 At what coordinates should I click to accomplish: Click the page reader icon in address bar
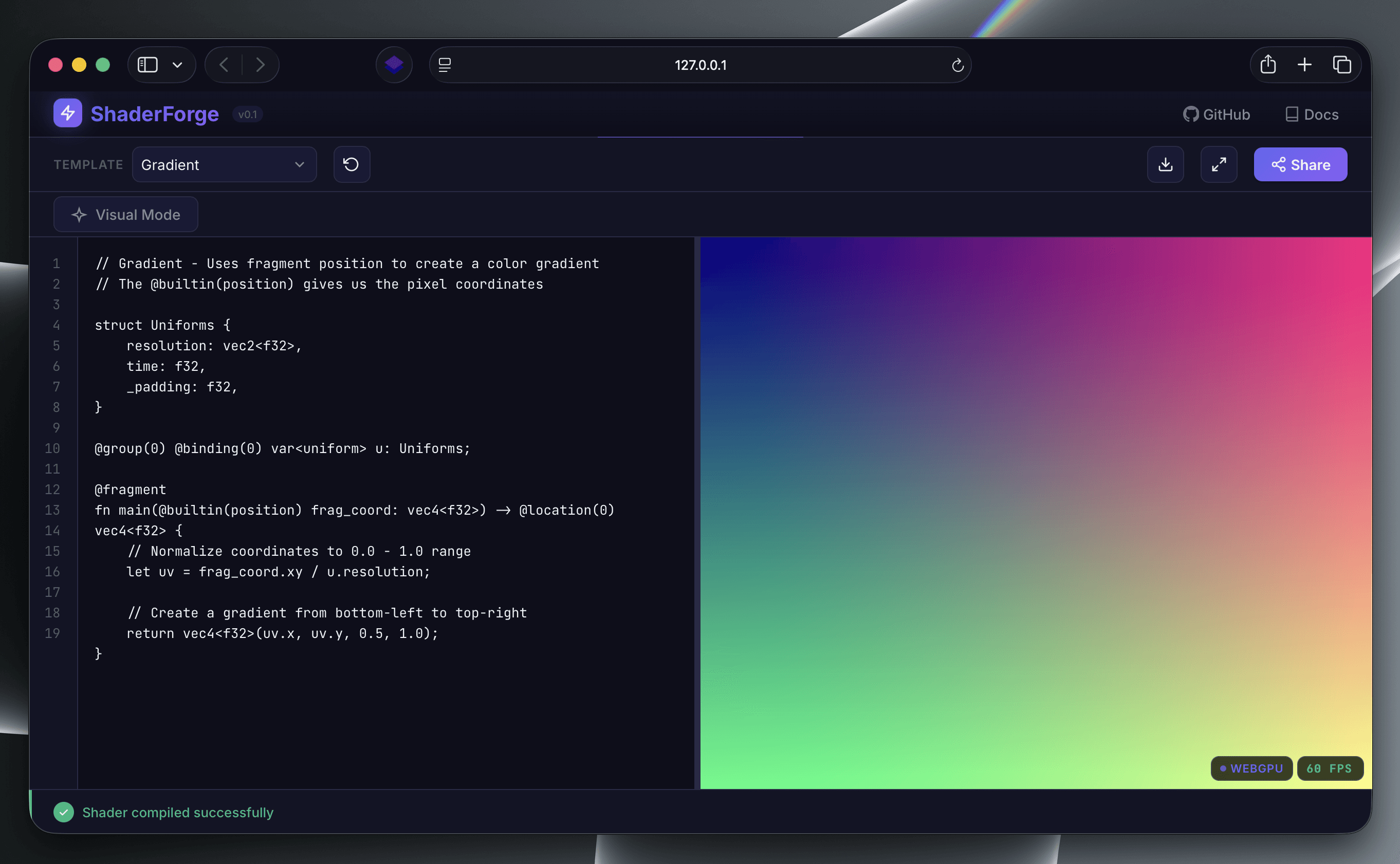pos(445,65)
